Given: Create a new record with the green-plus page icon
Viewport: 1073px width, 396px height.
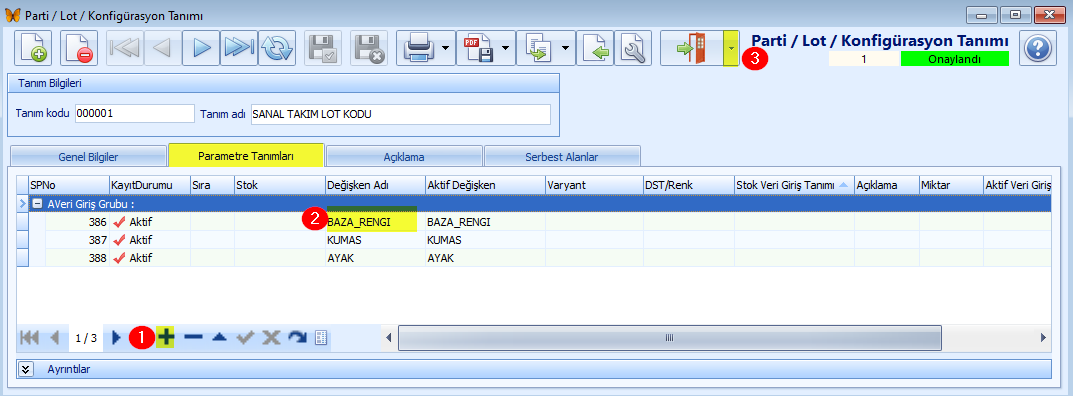Looking at the screenshot, I should pos(33,48).
